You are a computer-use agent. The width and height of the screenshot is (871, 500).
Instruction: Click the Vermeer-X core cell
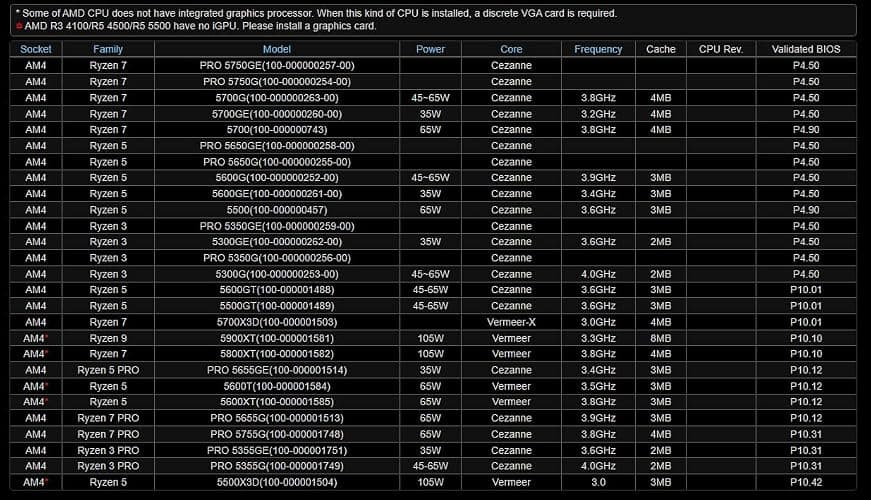511,322
